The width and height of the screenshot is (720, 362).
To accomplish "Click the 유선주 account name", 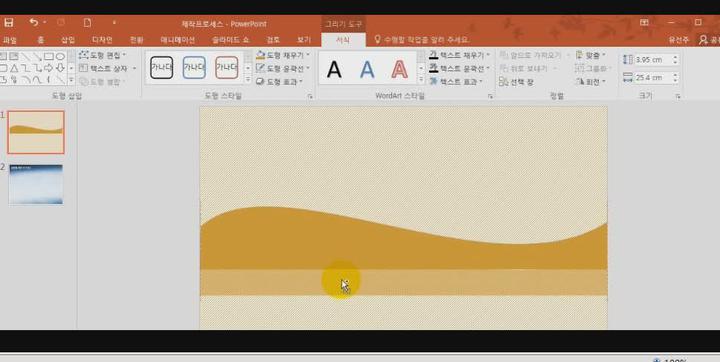I will [679, 40].
